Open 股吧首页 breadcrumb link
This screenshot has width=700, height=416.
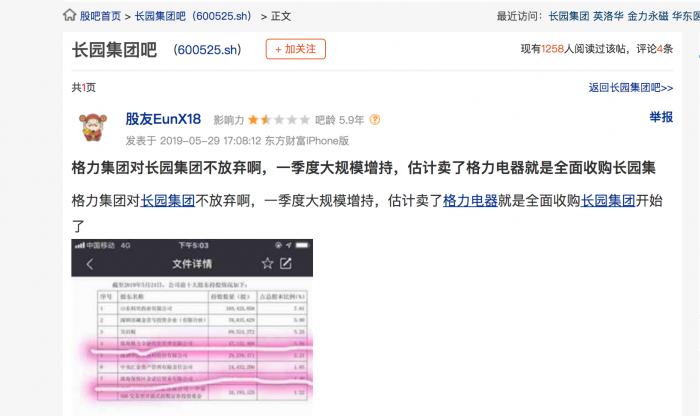(x=100, y=16)
